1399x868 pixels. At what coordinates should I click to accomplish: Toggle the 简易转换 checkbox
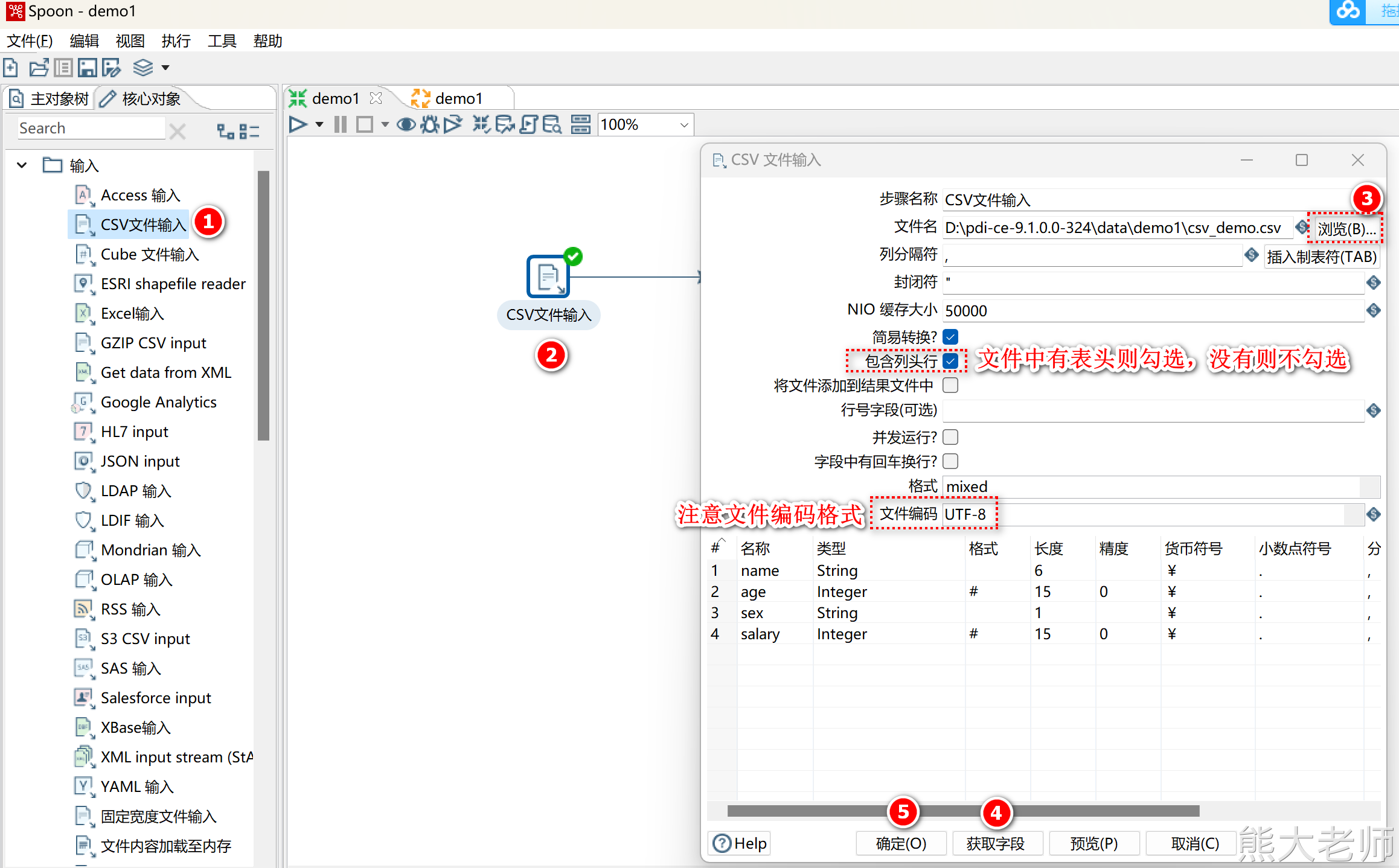click(x=950, y=337)
